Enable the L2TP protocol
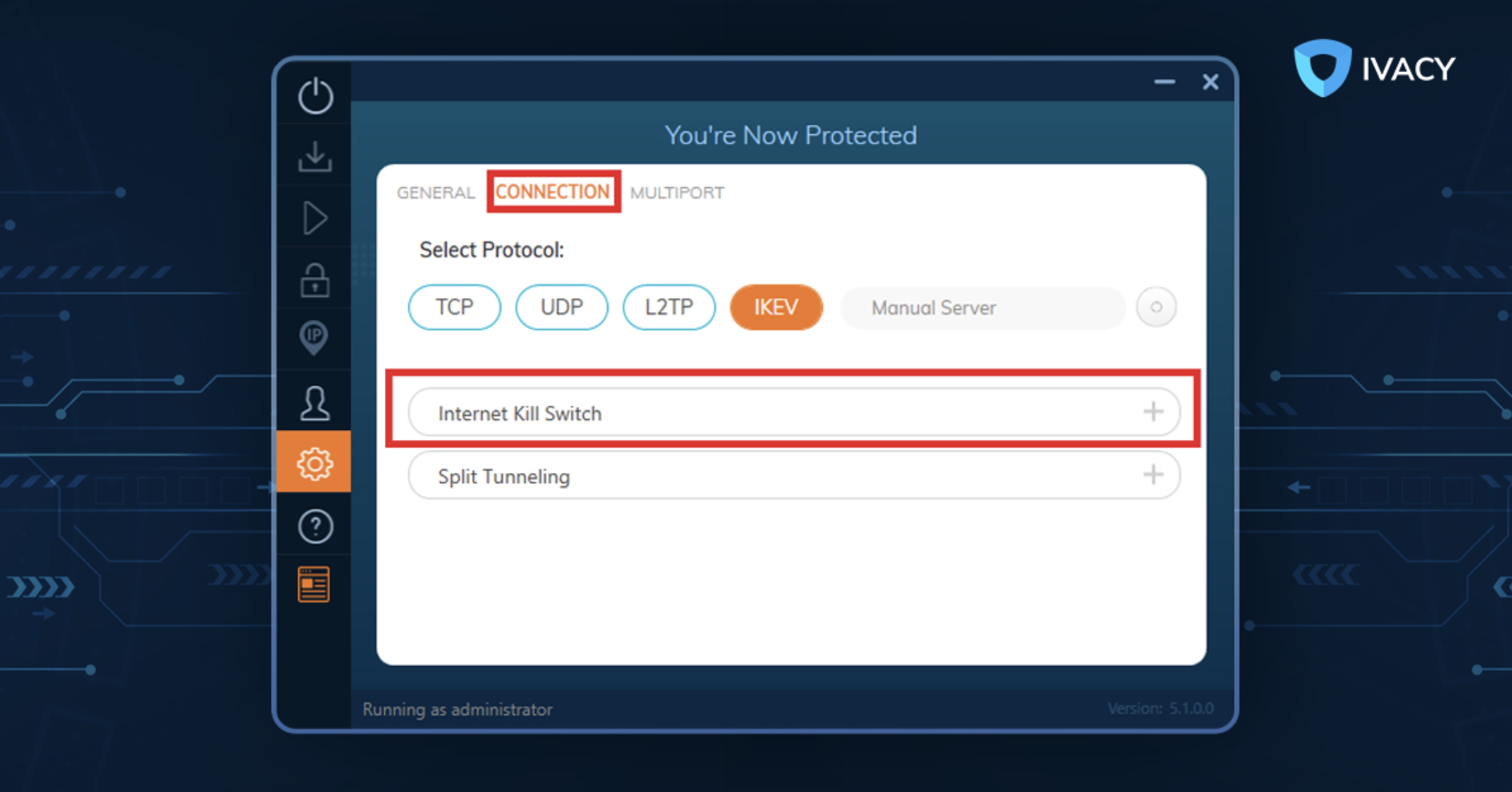This screenshot has height=792, width=1512. coord(669,307)
